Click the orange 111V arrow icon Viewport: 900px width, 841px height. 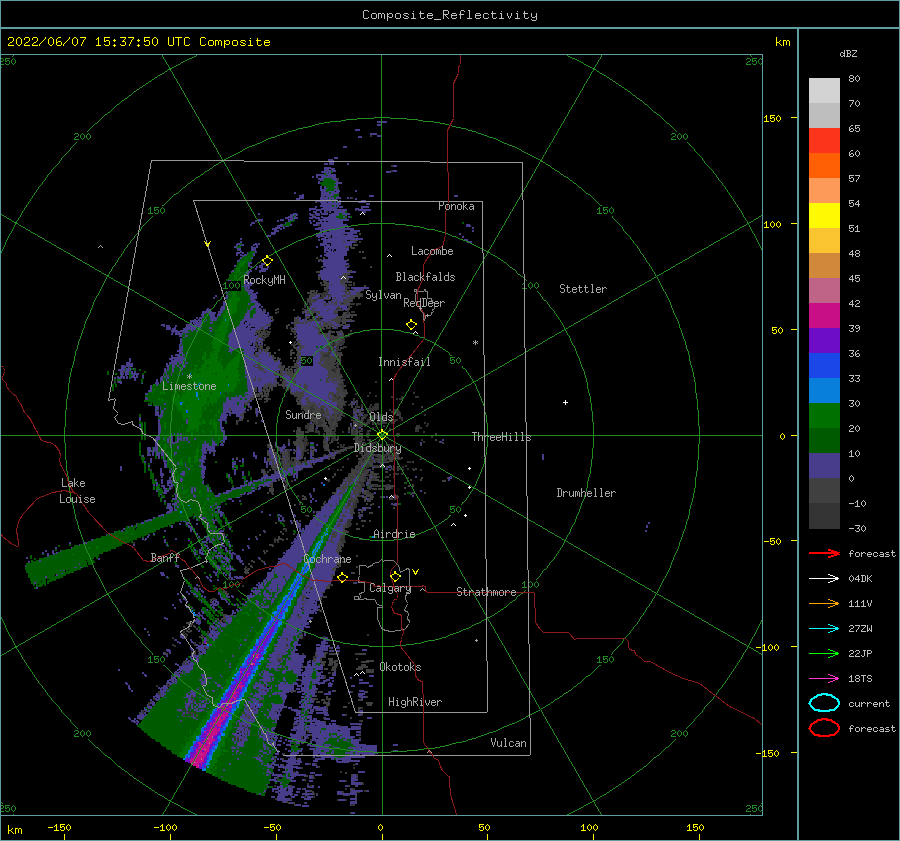pos(824,603)
